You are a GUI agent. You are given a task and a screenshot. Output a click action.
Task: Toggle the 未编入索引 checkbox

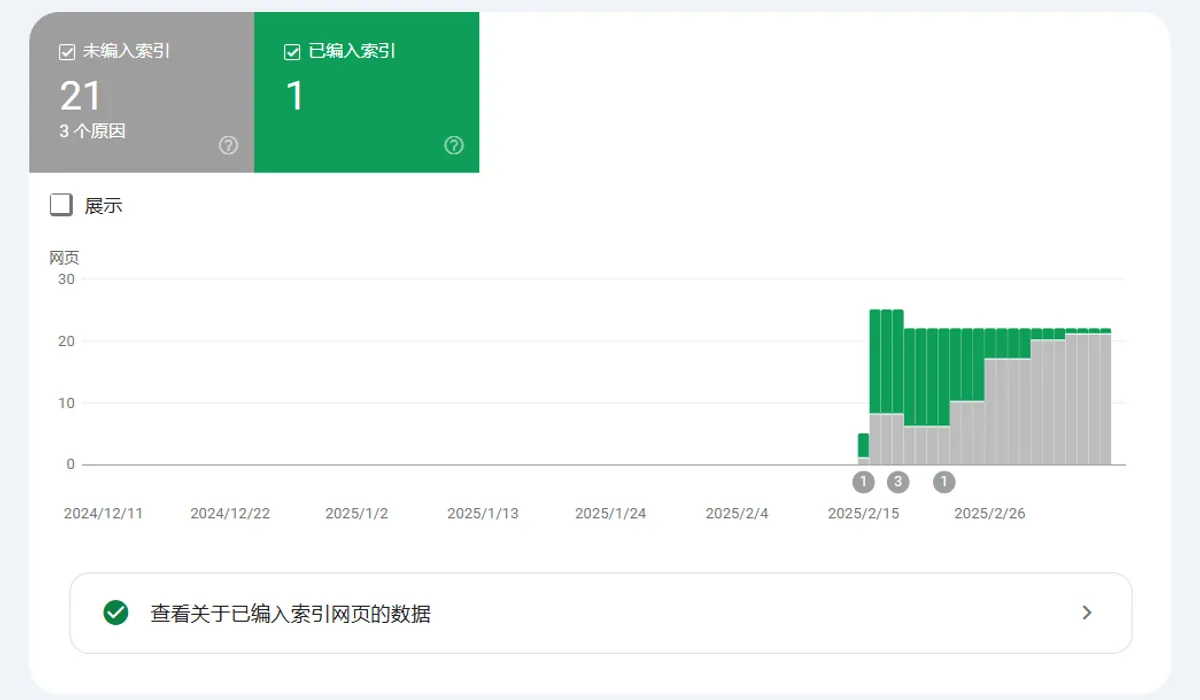[x=68, y=52]
